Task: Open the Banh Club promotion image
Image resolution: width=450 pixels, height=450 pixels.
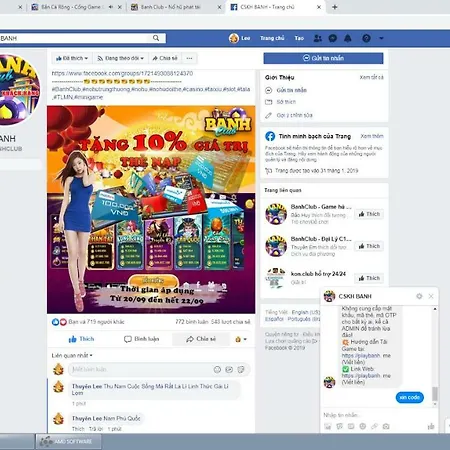Action: (x=151, y=210)
